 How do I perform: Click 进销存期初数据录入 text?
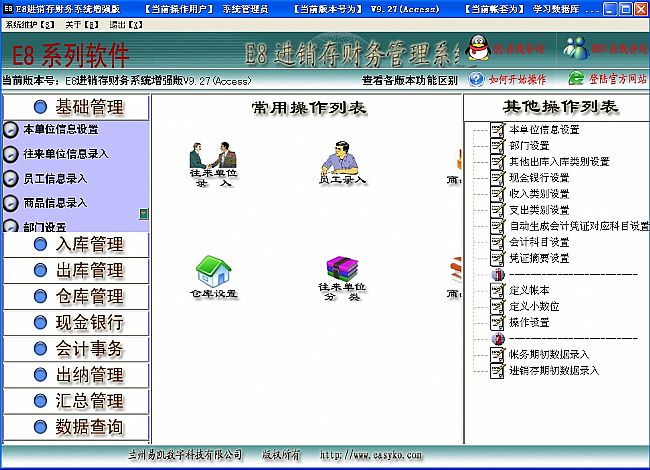coord(554,371)
